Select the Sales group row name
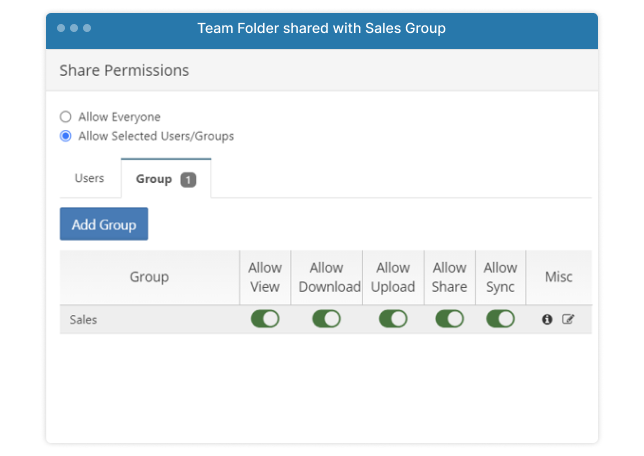The width and height of the screenshot is (644, 456). 83,320
